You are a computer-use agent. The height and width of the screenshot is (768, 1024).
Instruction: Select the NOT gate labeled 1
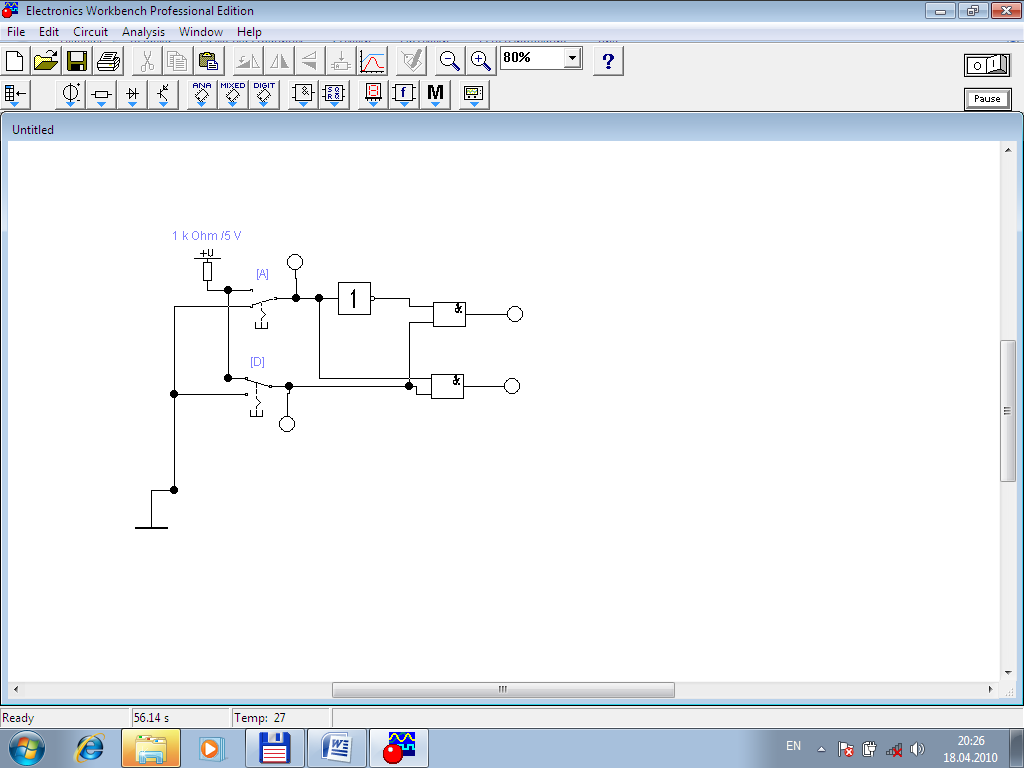click(355, 298)
